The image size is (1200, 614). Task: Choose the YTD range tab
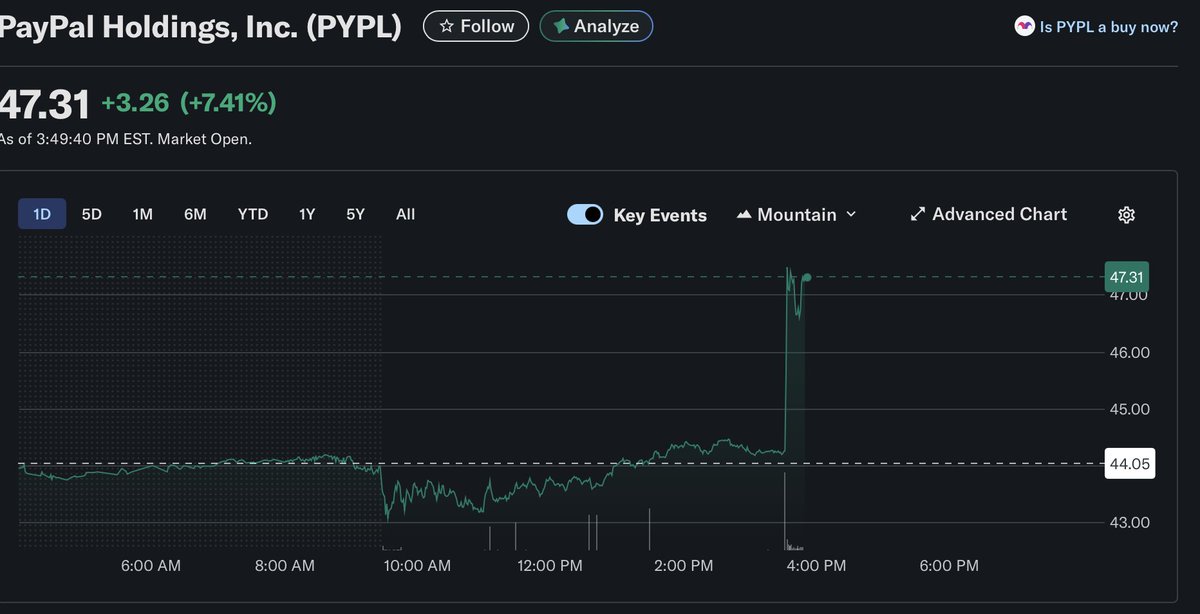253,214
